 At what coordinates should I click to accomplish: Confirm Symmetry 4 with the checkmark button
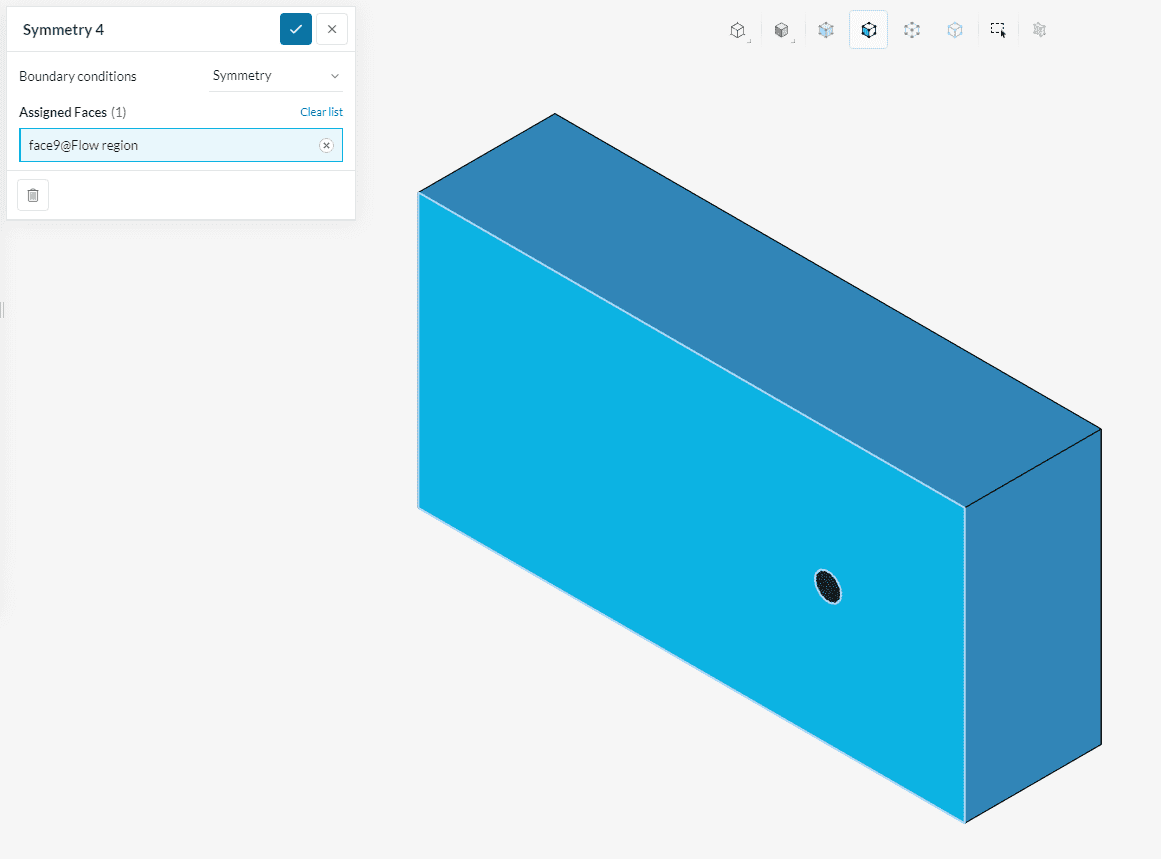pos(296,29)
